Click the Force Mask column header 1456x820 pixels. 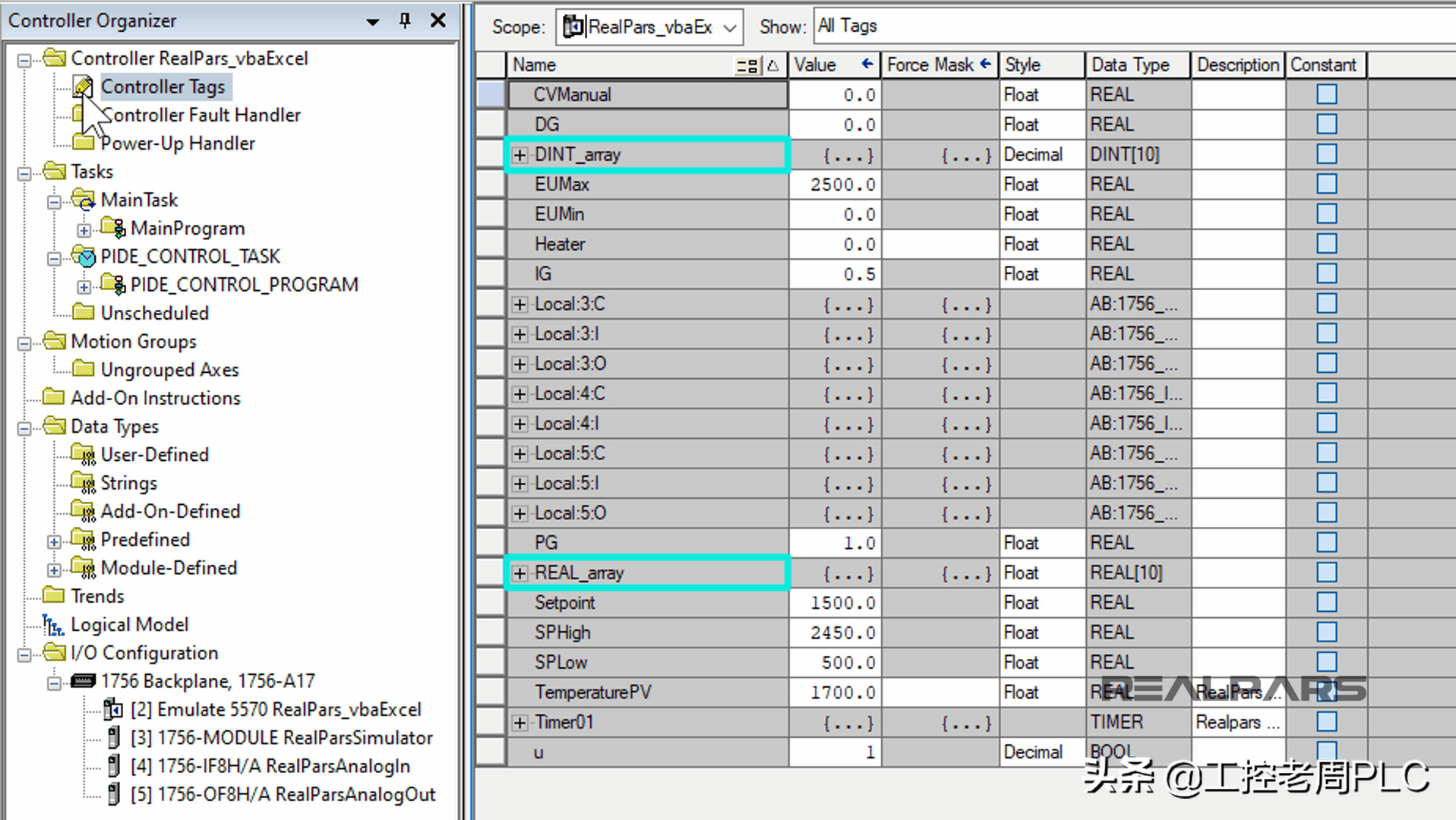coord(930,65)
